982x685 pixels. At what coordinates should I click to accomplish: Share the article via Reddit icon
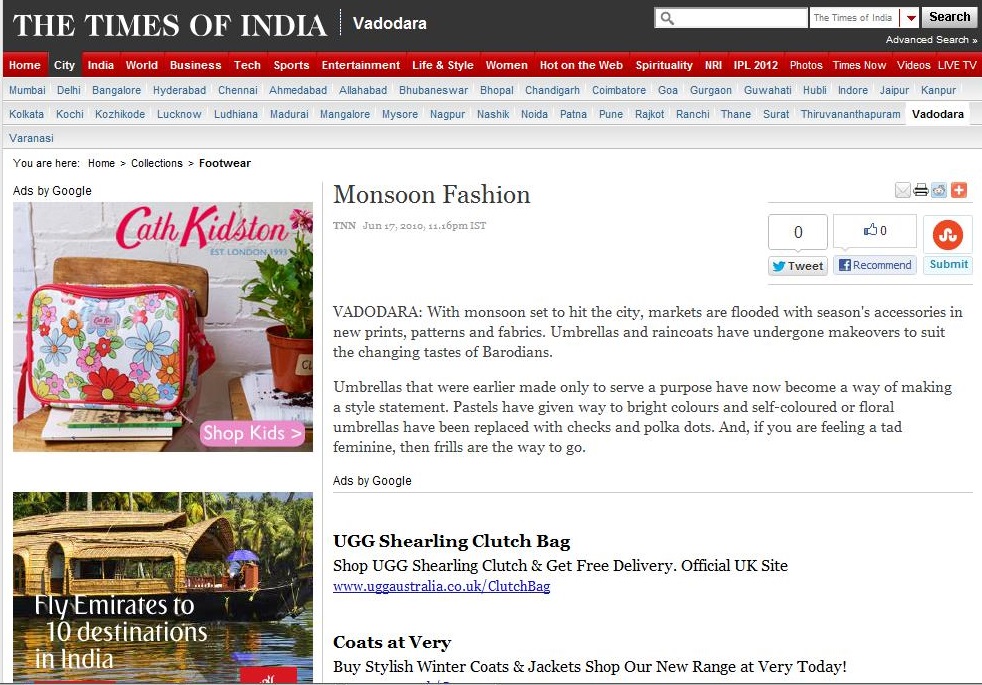coord(939,190)
